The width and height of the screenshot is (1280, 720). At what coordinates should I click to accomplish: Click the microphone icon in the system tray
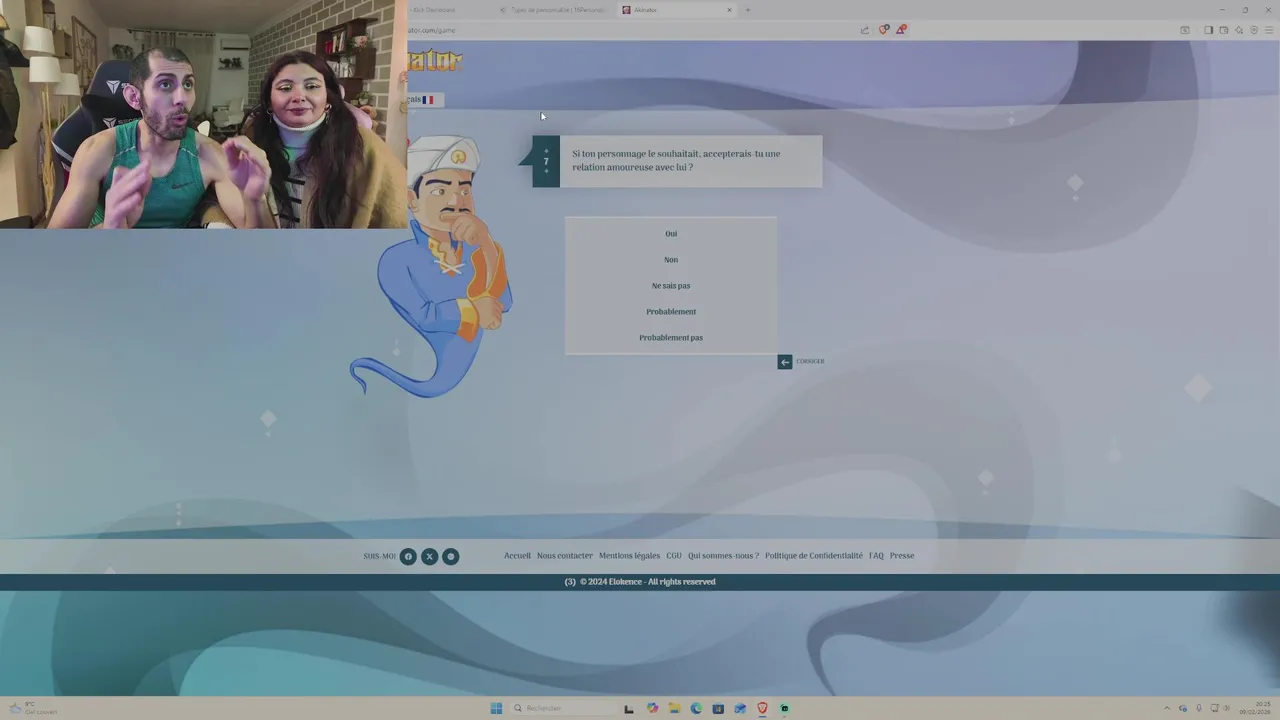[x=1199, y=708]
